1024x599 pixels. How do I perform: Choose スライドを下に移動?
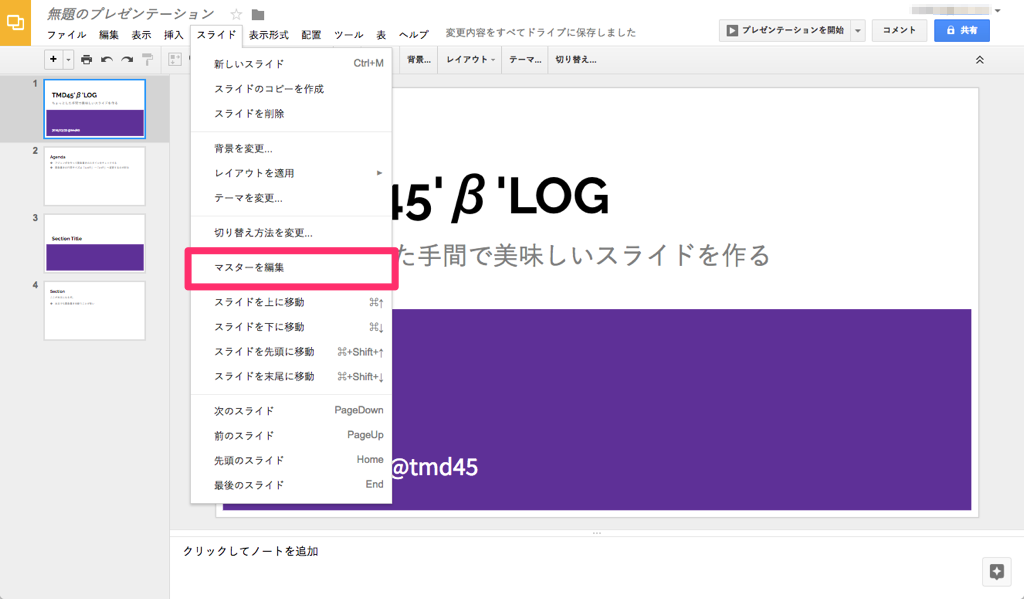click(x=291, y=327)
